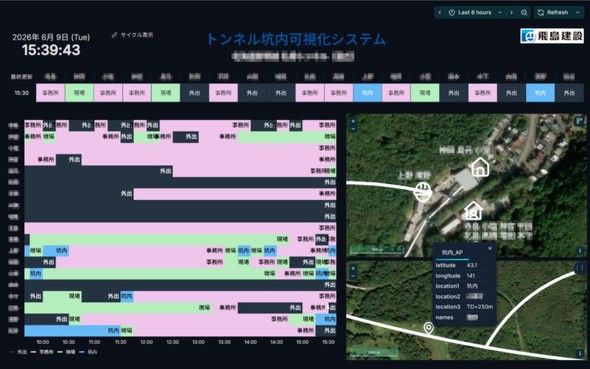590x369 pixels.
Task: Click the Refresh dashboard button
Action: [x=553, y=12]
